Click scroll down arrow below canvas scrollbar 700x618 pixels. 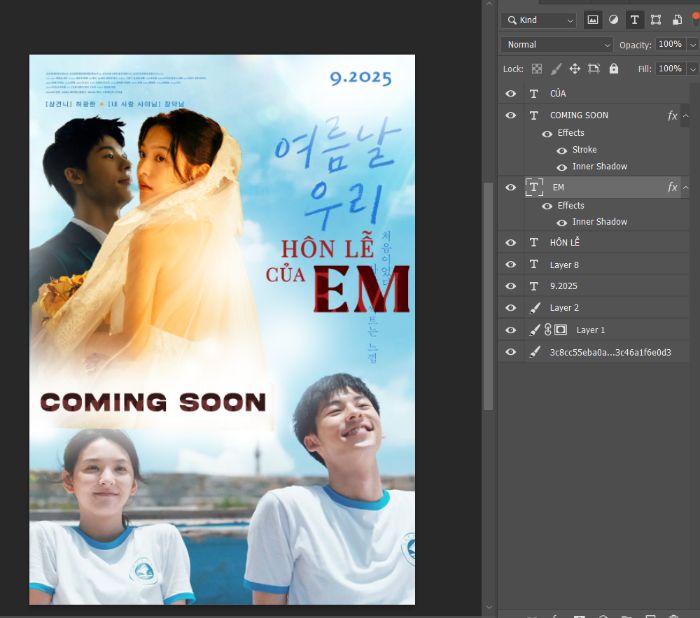pos(488,607)
